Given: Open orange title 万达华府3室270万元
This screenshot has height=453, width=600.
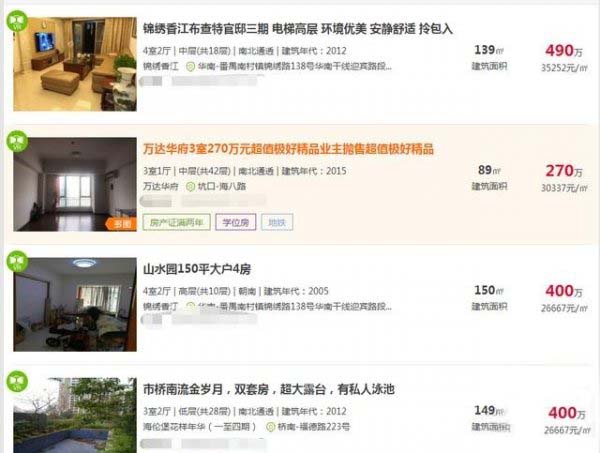Looking at the screenshot, I should pos(288,149).
